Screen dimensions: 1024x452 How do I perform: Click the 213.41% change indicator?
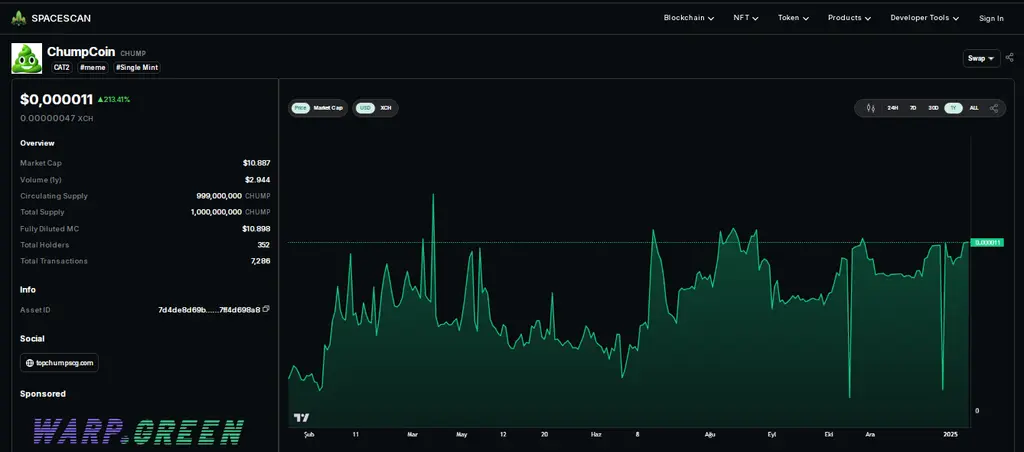pos(114,99)
